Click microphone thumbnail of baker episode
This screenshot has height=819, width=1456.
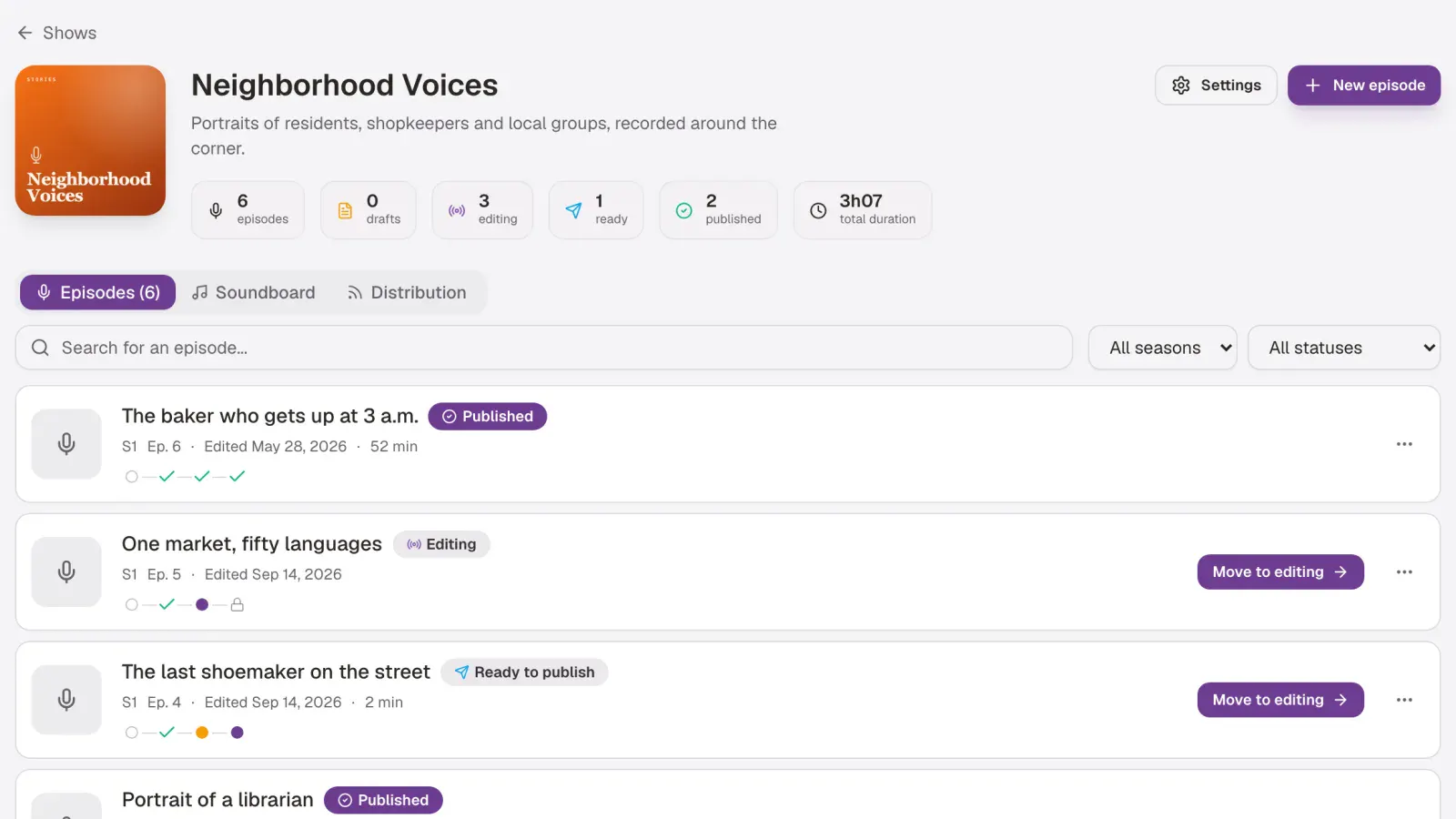pyautogui.click(x=66, y=444)
